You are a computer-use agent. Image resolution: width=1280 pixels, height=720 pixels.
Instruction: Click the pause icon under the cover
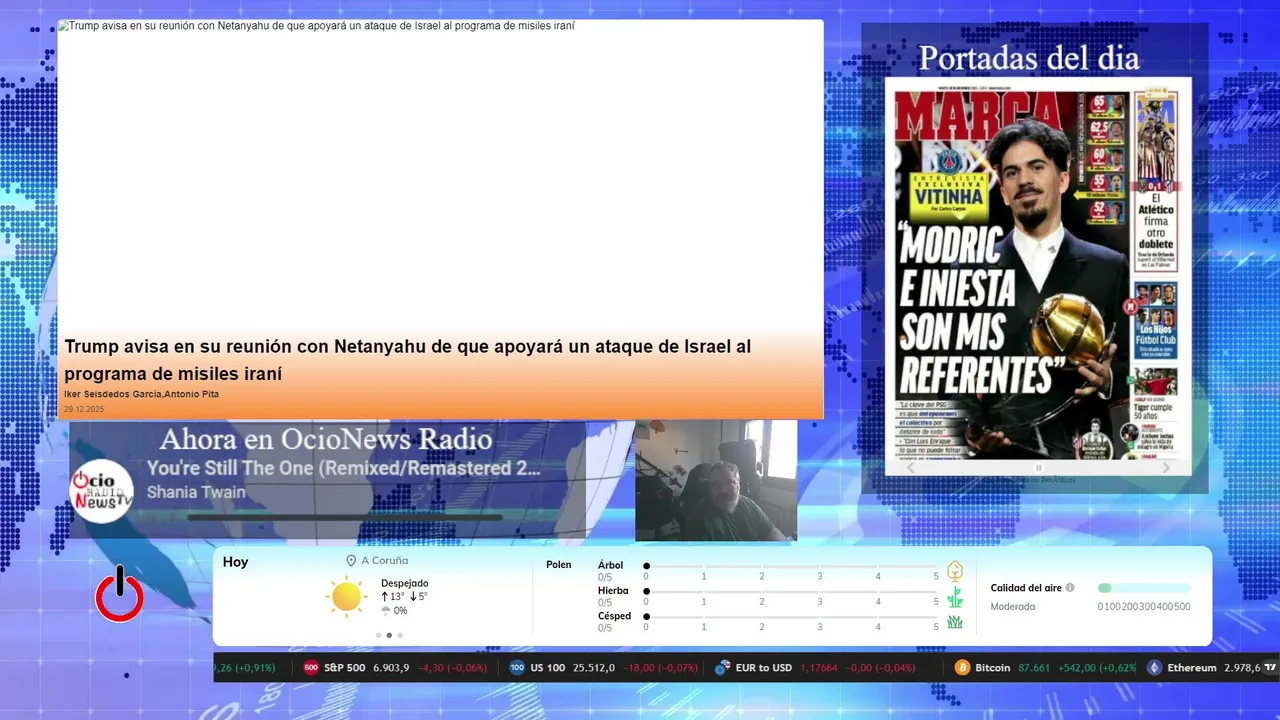1038,467
